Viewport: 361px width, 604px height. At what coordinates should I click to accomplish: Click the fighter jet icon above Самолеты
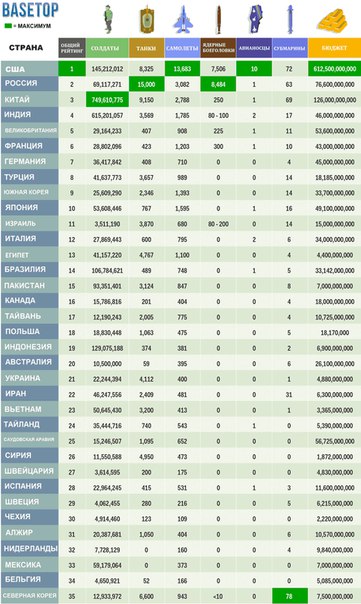click(183, 20)
